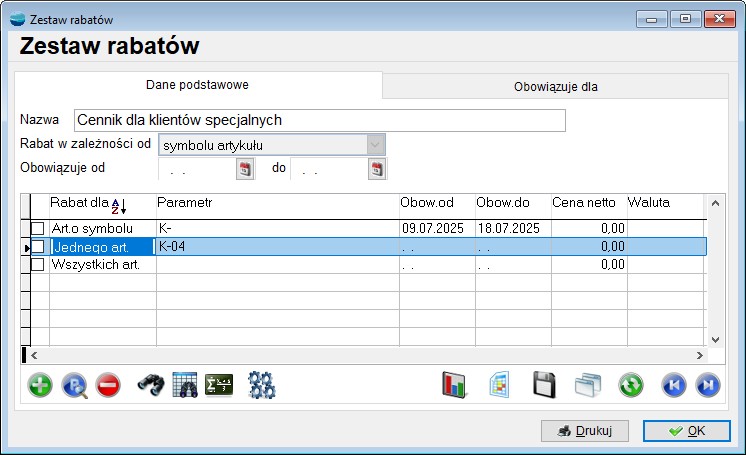Screen dimensions: 746x455
Task: Click the Drukuj button
Action: [x=585, y=431]
